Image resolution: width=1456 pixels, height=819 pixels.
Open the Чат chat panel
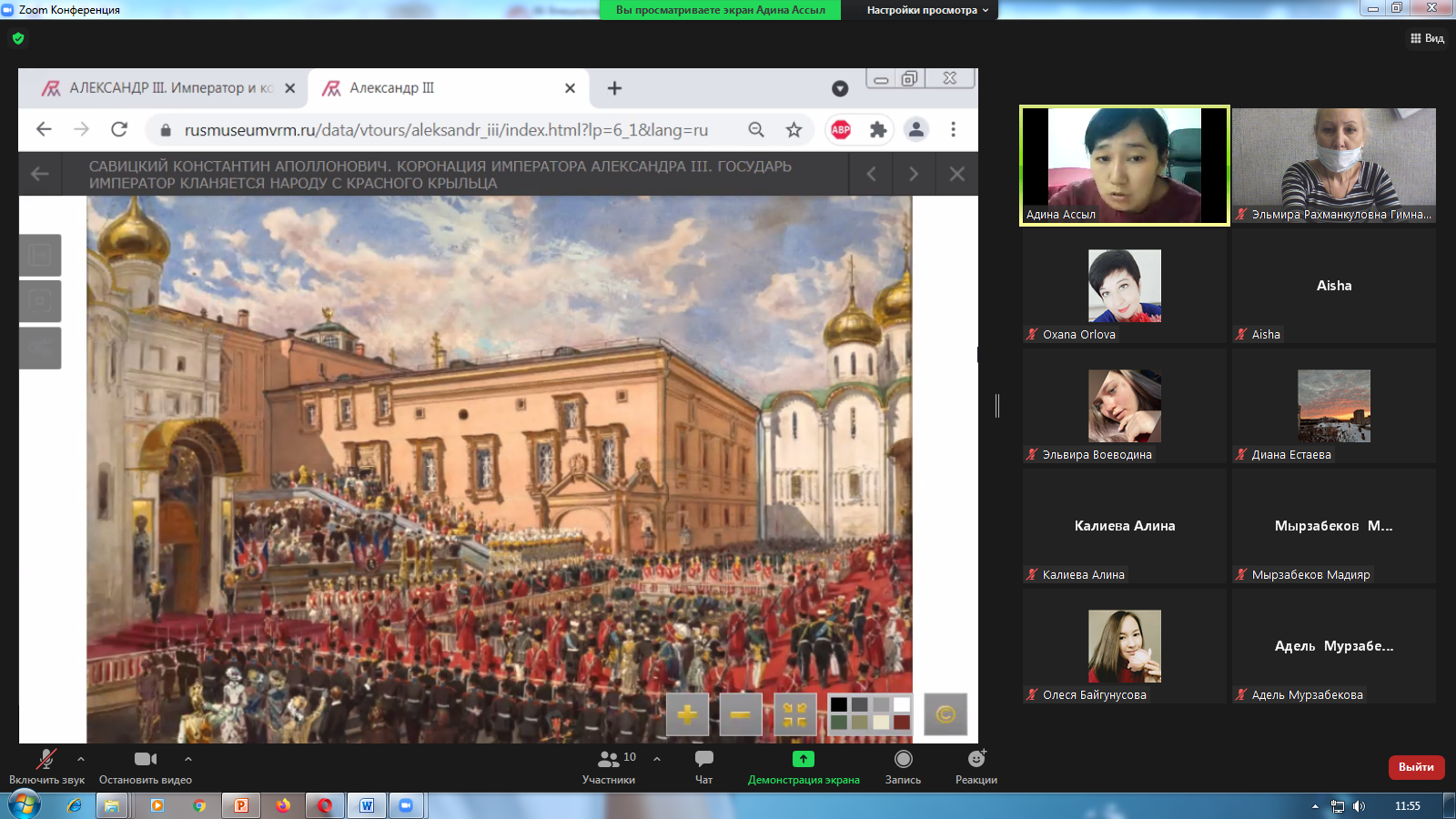[704, 767]
